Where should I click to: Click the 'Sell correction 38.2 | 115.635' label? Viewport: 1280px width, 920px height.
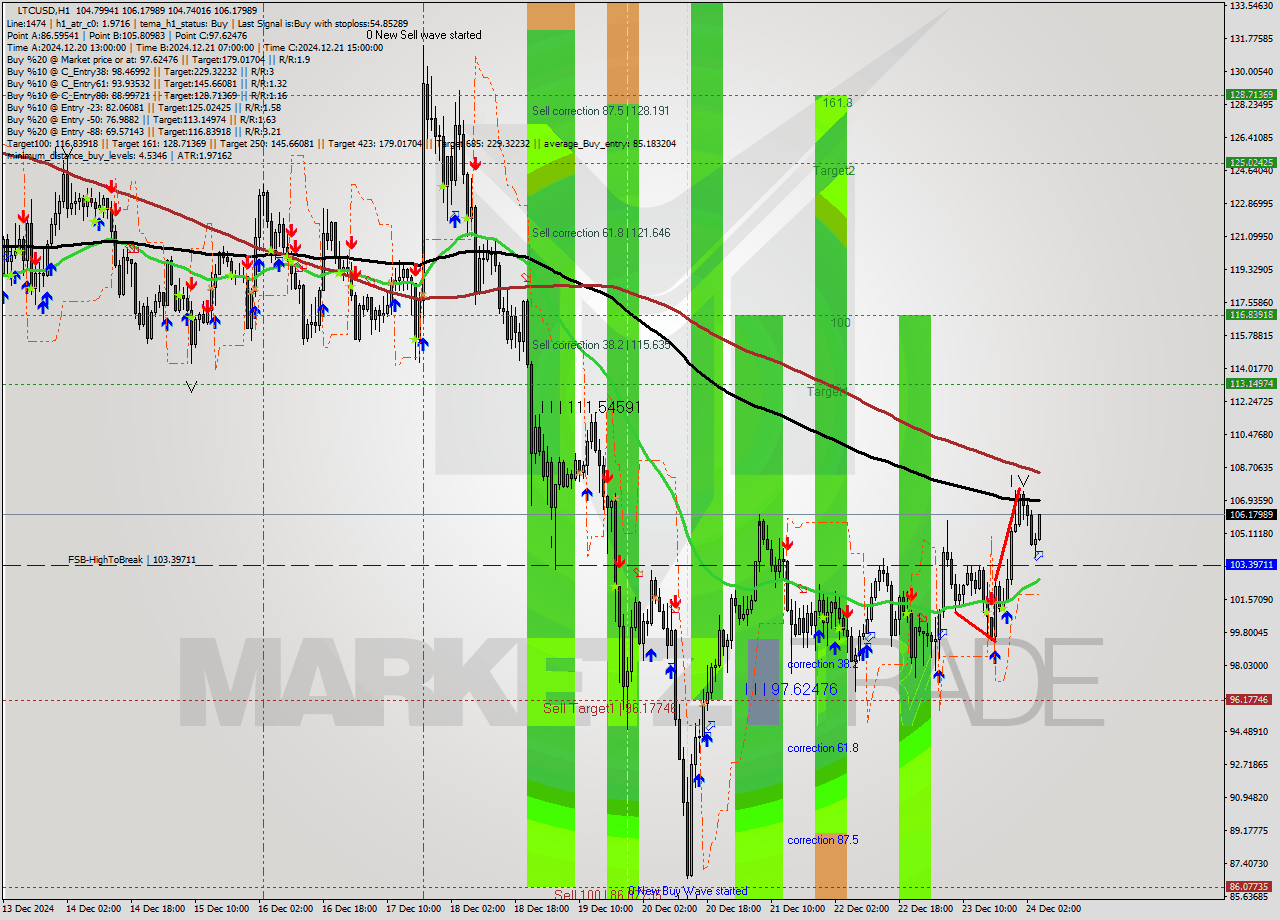point(601,345)
